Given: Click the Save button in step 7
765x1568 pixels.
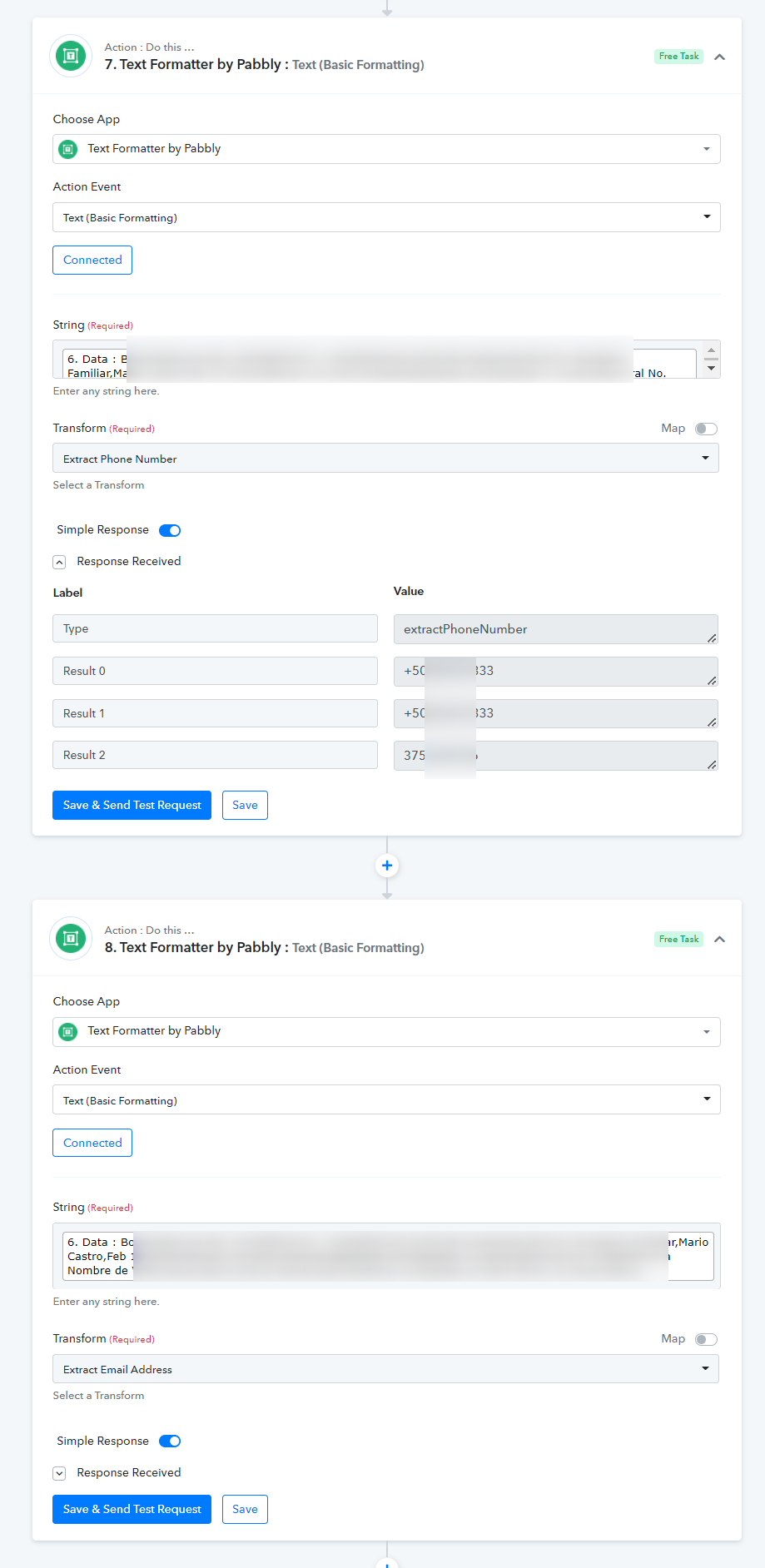Looking at the screenshot, I should [x=245, y=805].
